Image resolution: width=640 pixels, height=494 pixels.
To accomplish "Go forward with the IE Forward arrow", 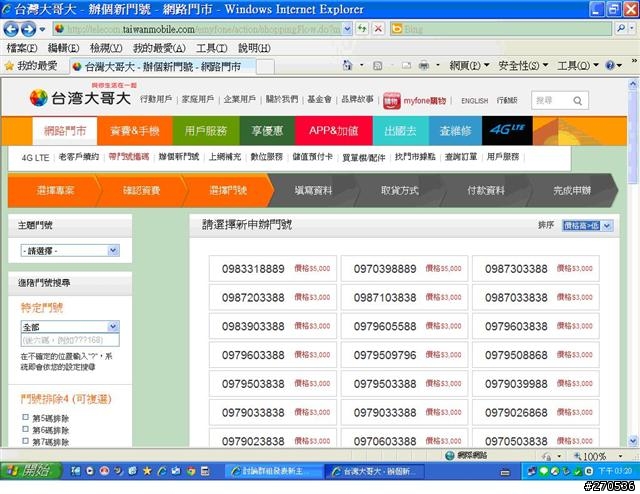I will coord(28,29).
